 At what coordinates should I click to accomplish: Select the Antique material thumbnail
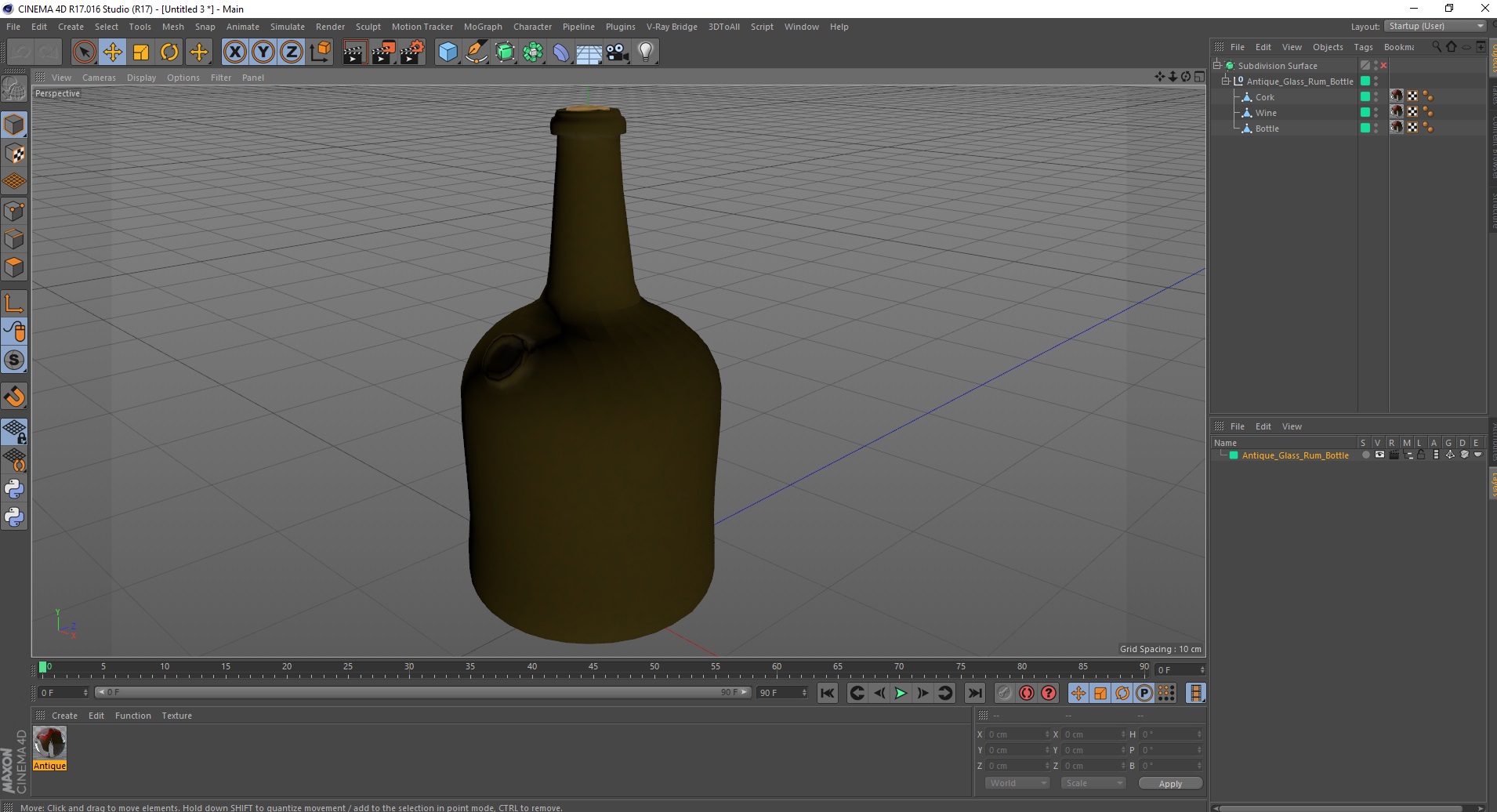49,743
